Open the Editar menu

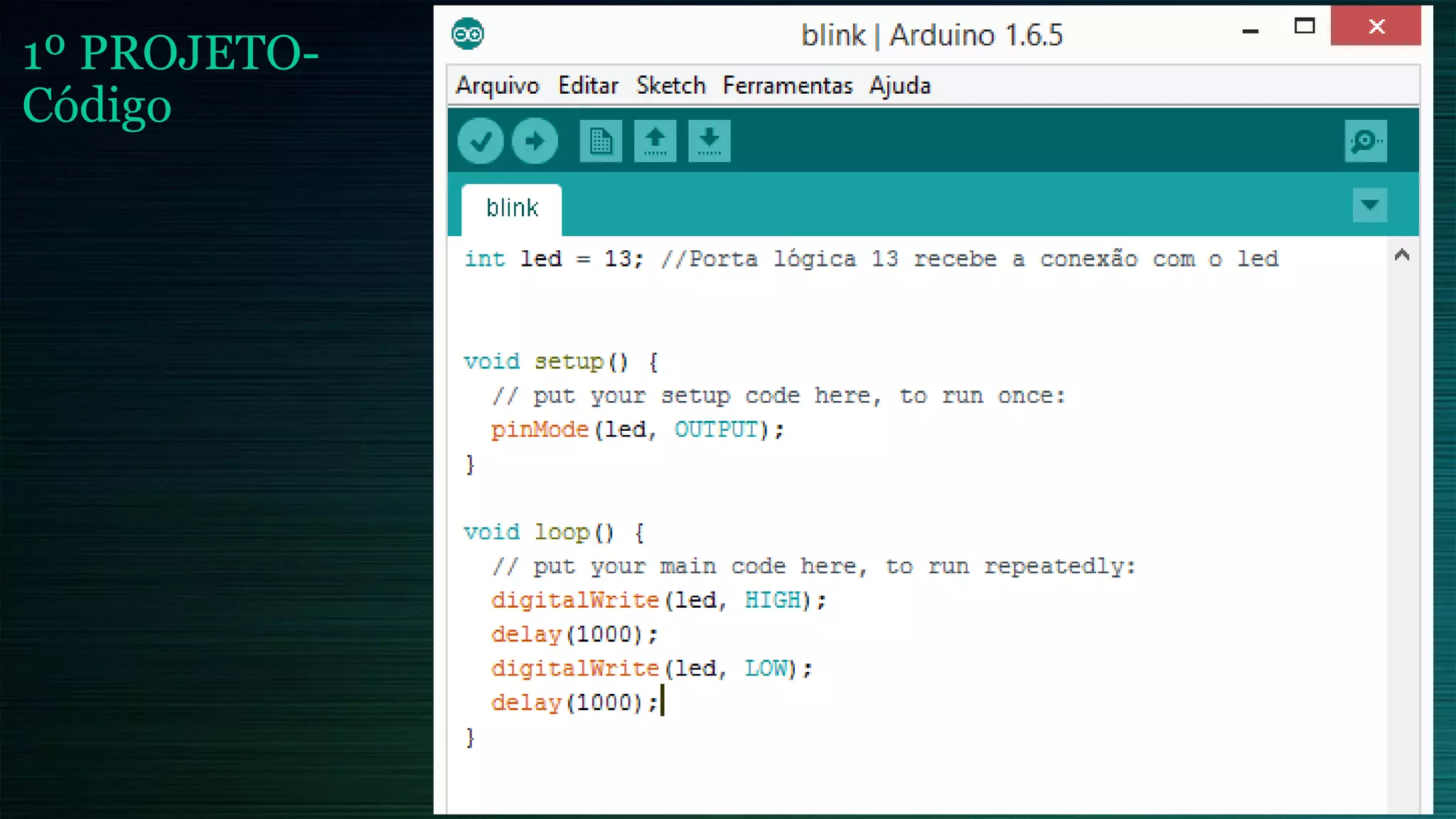click(588, 86)
